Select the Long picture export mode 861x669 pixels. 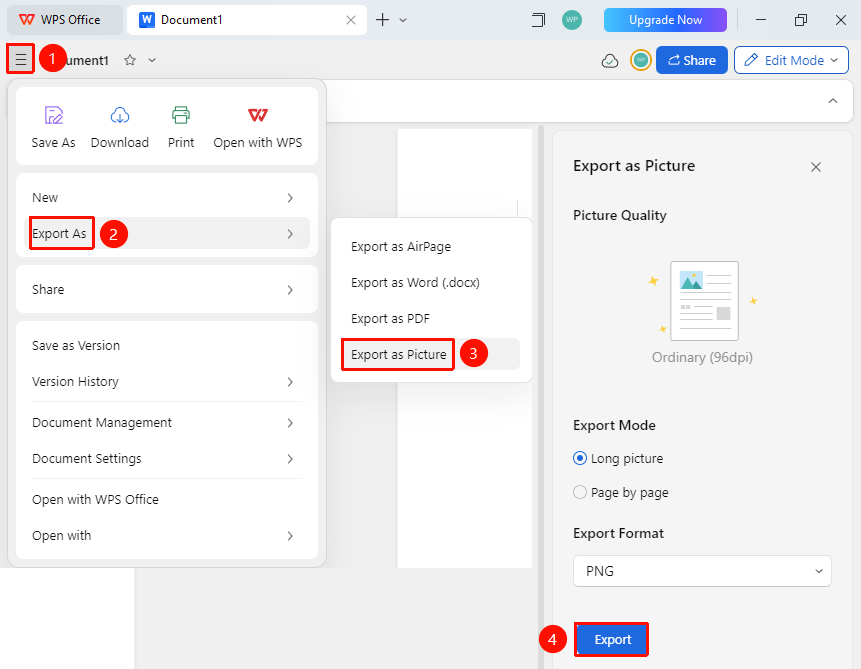[x=618, y=458]
